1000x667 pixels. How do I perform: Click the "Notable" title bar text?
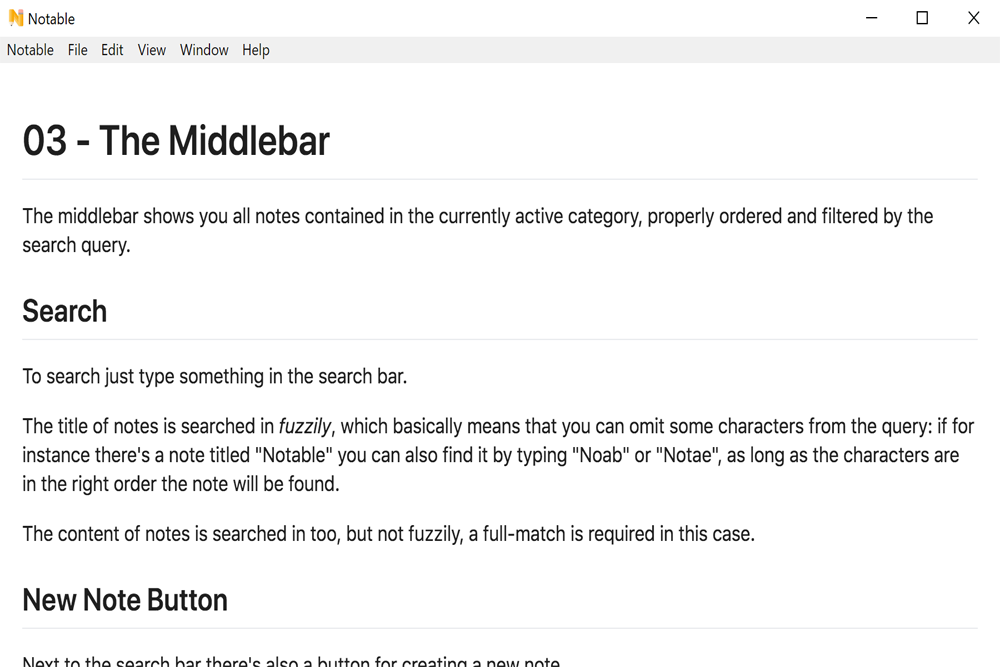click(x=51, y=19)
